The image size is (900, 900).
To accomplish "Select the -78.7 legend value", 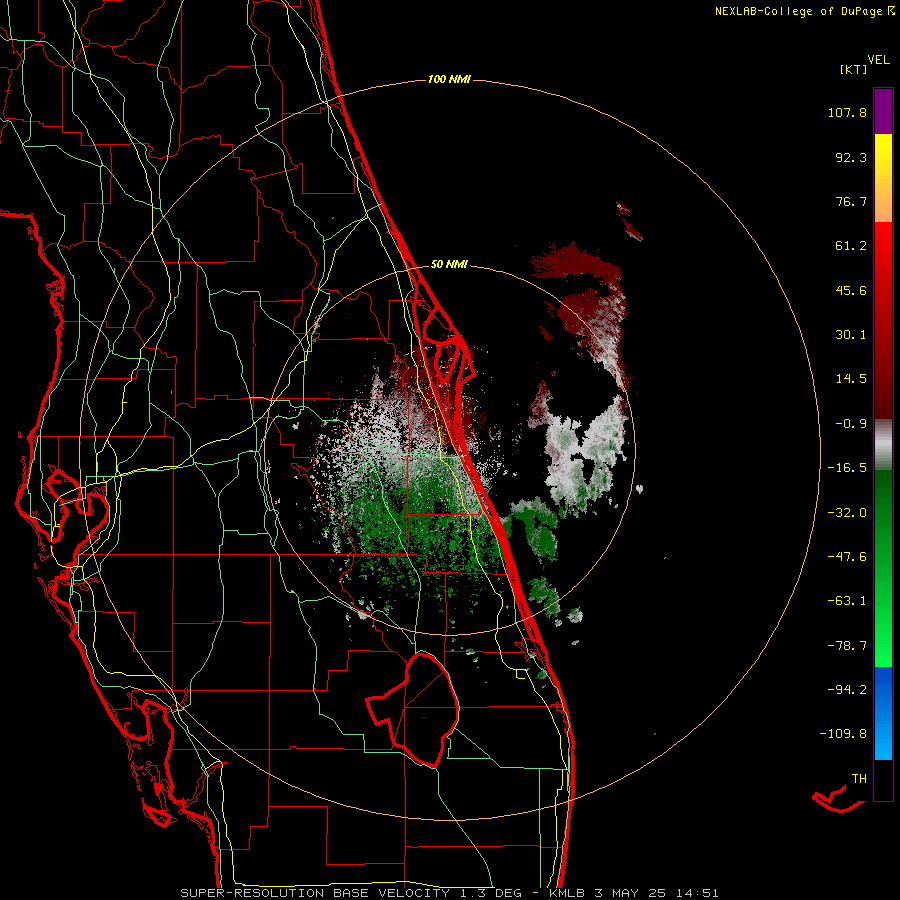I will coord(847,646).
